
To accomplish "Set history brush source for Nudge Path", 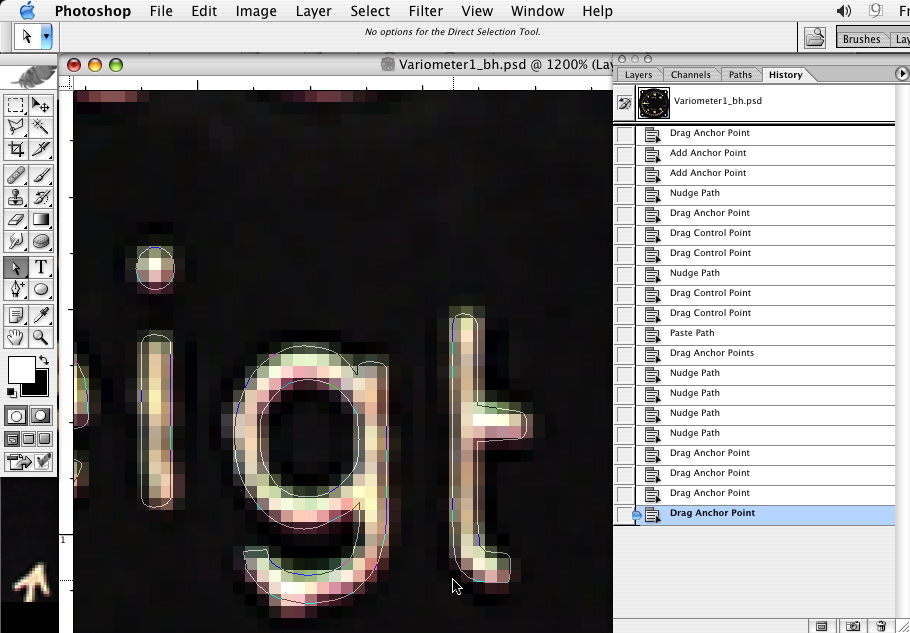I will (x=625, y=193).
